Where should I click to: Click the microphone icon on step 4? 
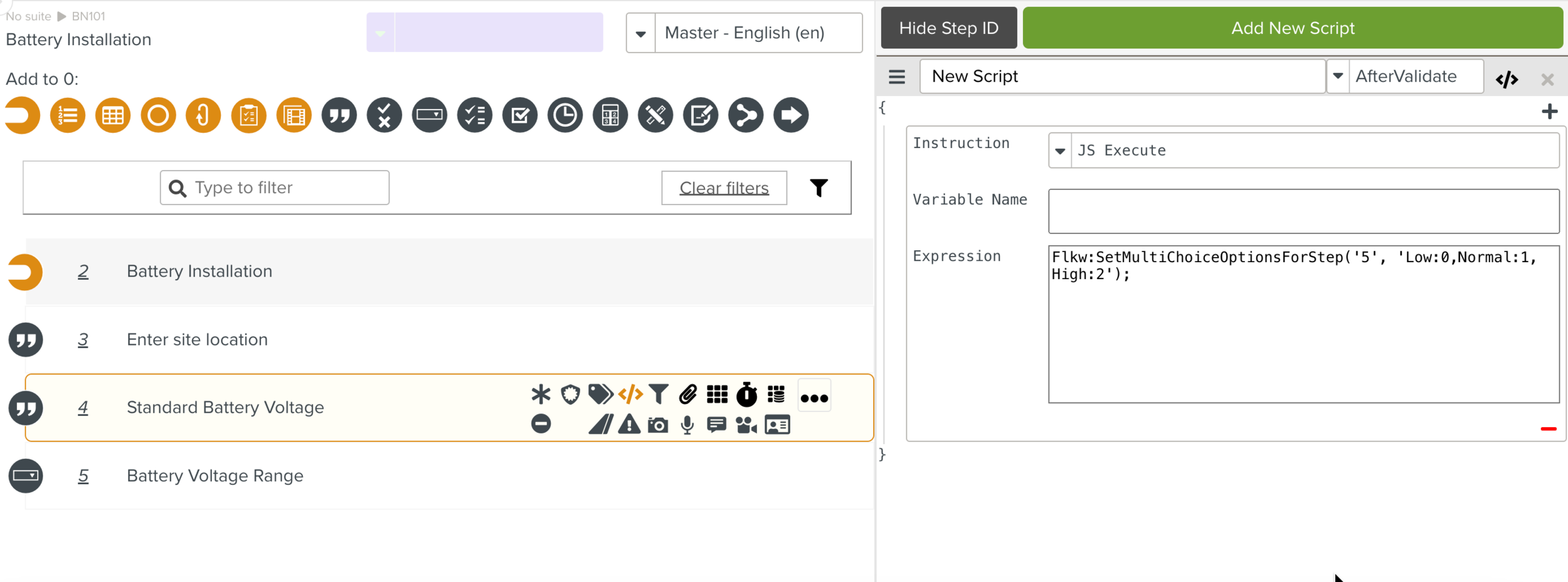coord(687,425)
